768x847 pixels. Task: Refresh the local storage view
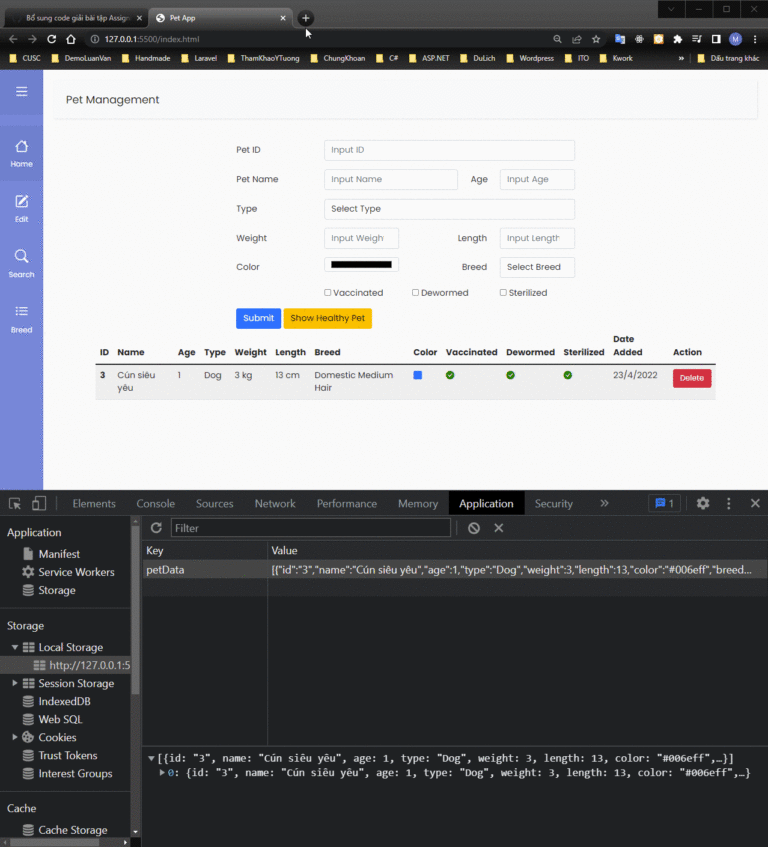pyautogui.click(x=156, y=528)
